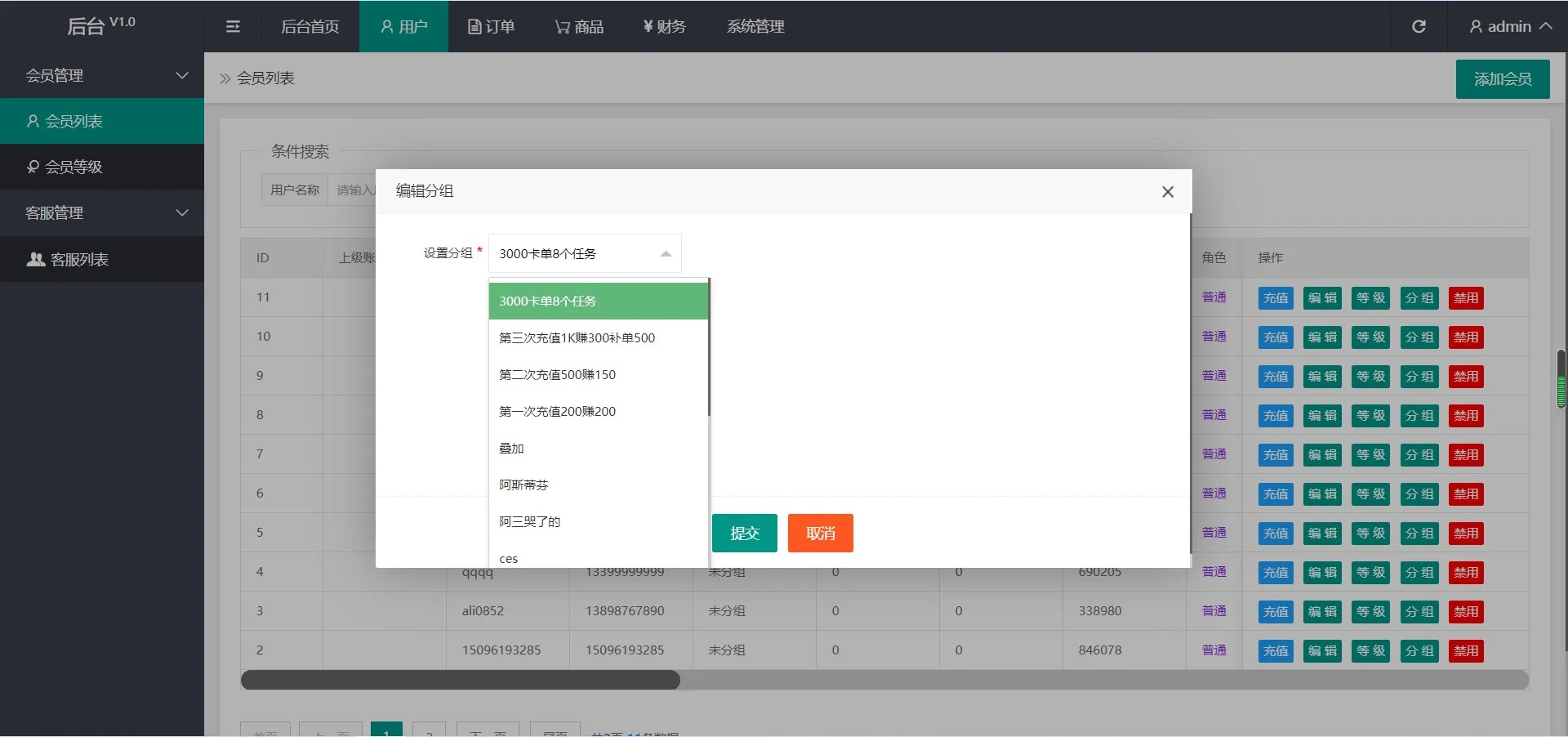Open the admin account dropdown
Screen dimensions: 1568x737
[1508, 26]
